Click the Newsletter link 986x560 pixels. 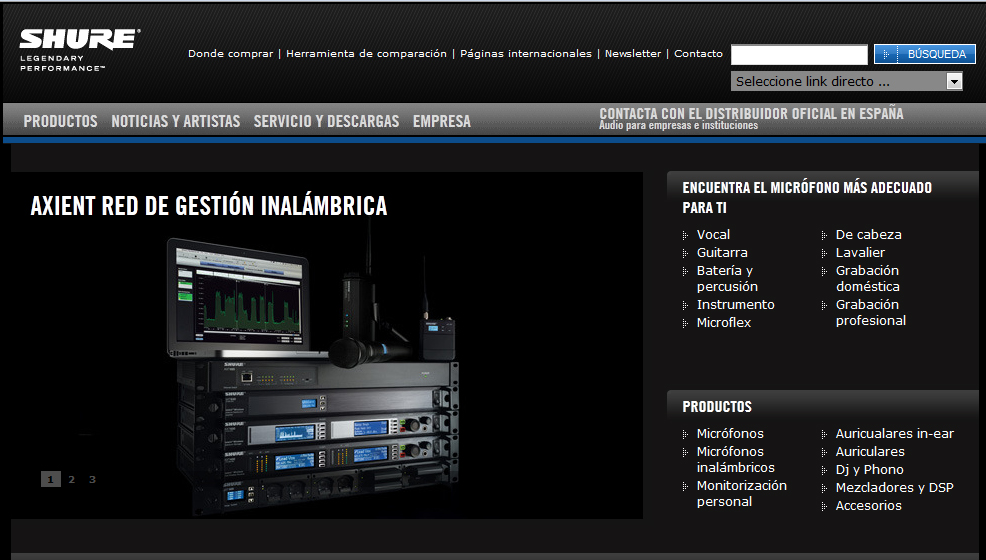point(632,54)
